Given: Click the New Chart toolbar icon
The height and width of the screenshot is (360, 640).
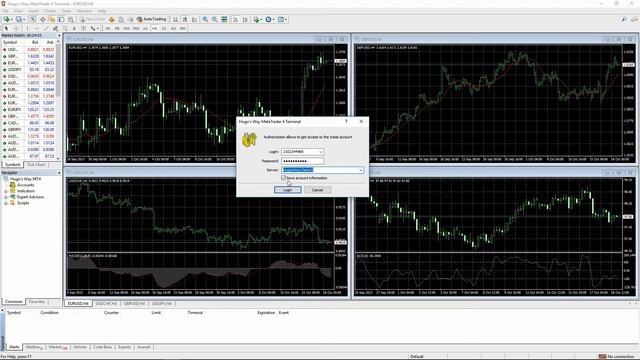Looking at the screenshot, I should 7,19.
